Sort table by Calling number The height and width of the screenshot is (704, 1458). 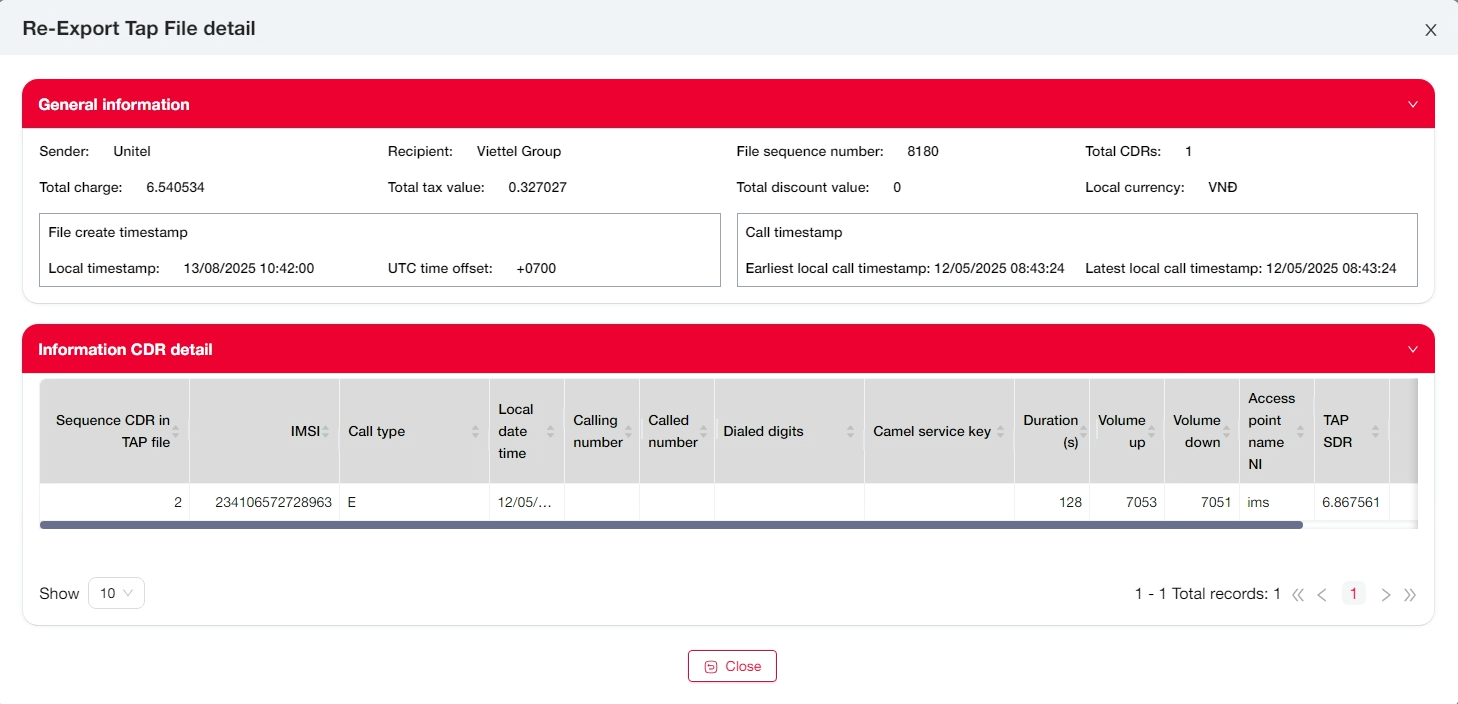click(598, 431)
